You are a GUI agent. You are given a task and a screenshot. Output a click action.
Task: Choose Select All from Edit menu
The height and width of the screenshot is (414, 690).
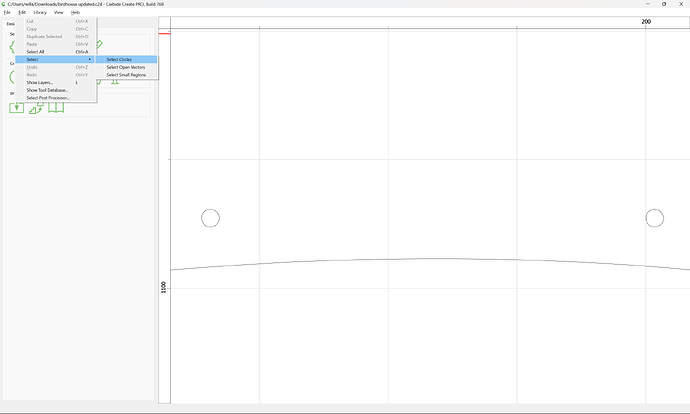[x=56, y=52]
